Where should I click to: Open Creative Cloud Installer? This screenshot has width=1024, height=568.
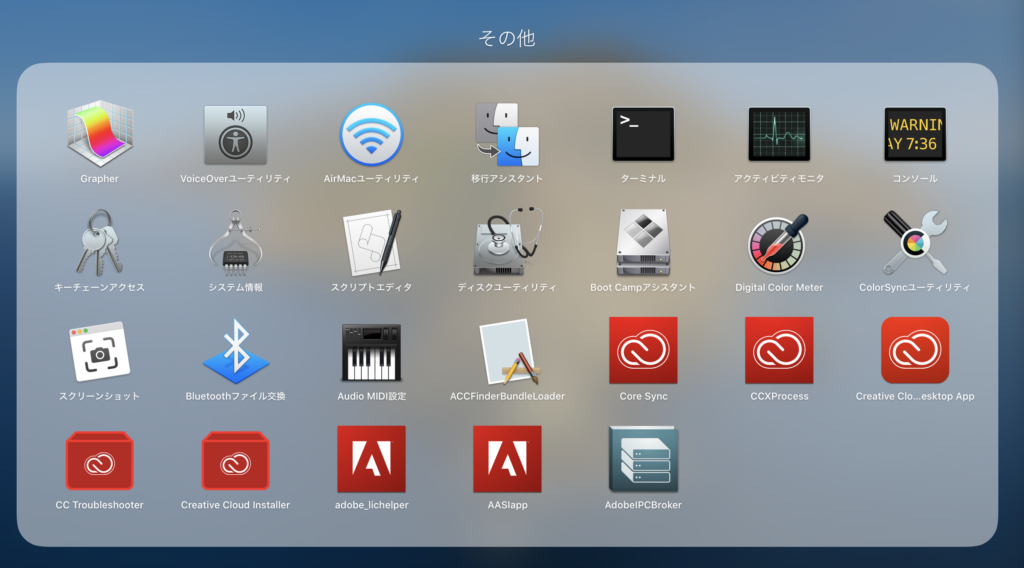[x=235, y=460]
